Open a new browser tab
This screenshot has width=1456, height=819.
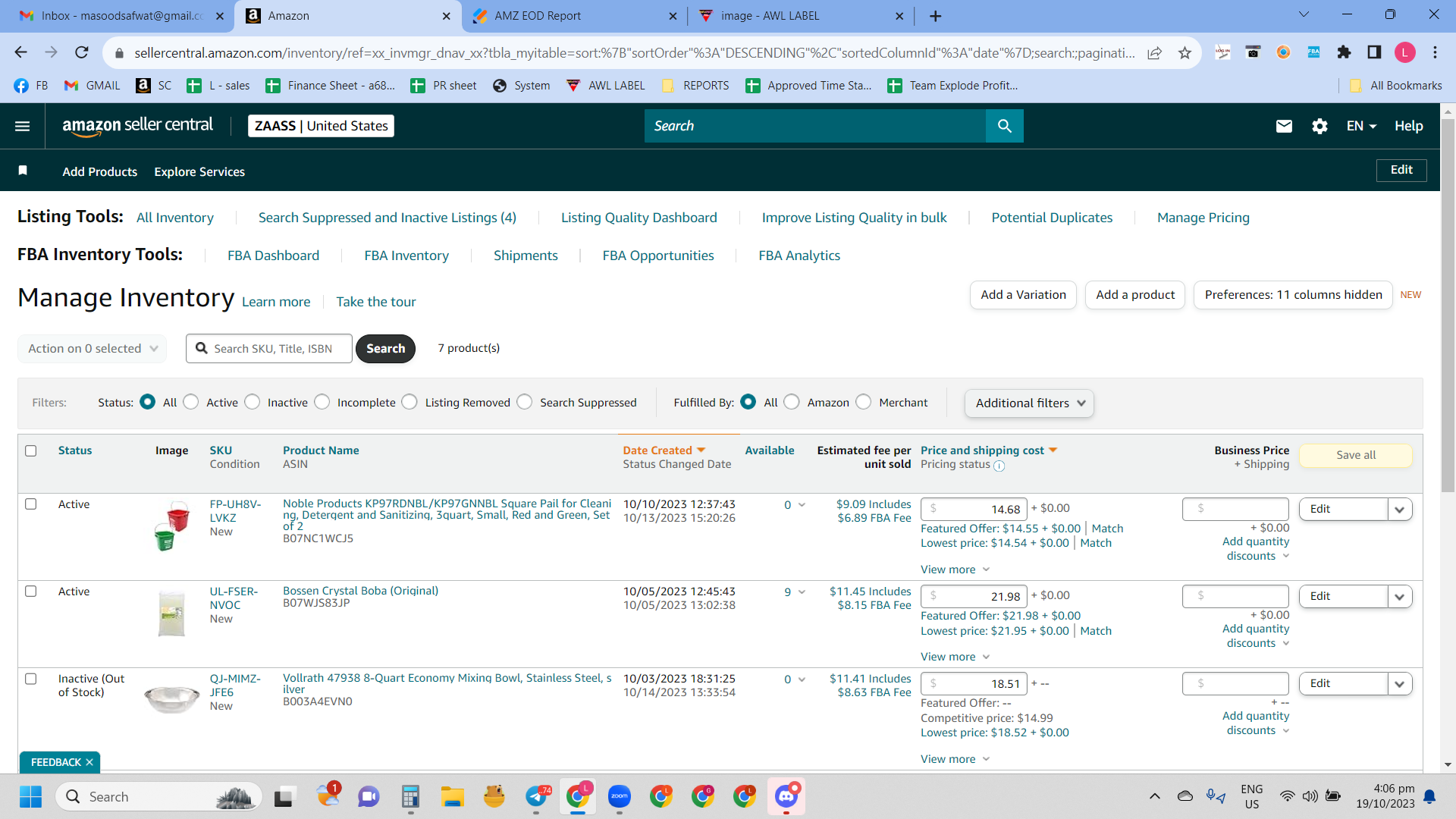936,16
